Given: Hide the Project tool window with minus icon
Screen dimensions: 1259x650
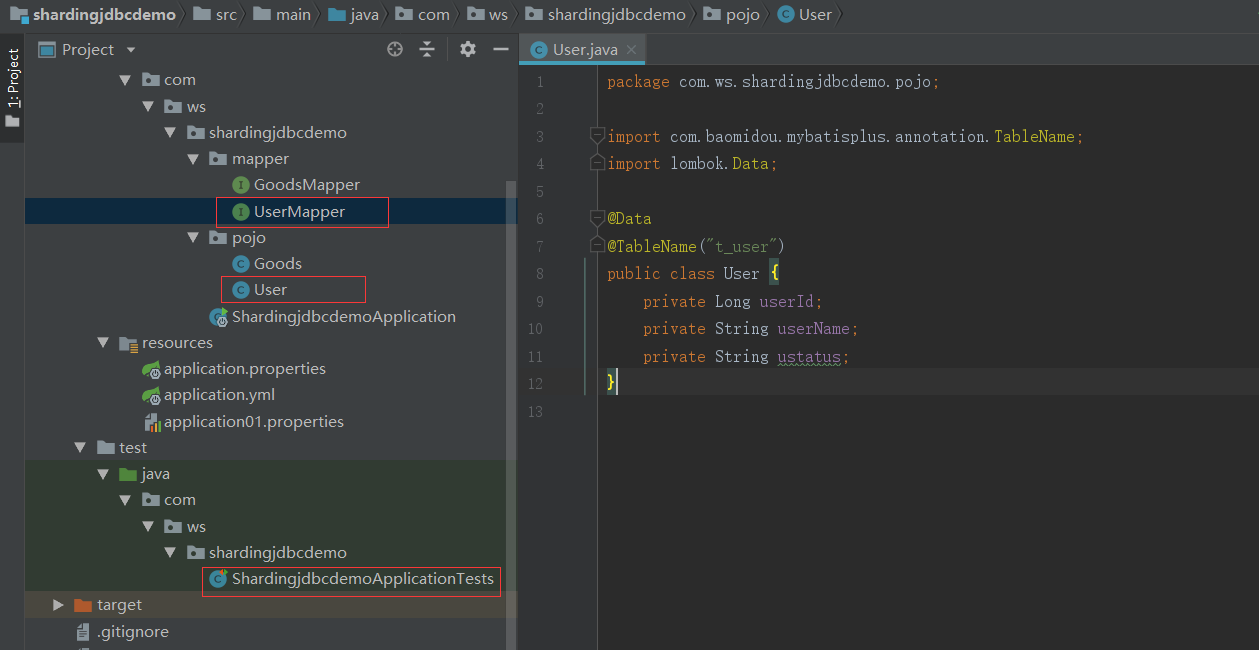Looking at the screenshot, I should coord(500,48).
